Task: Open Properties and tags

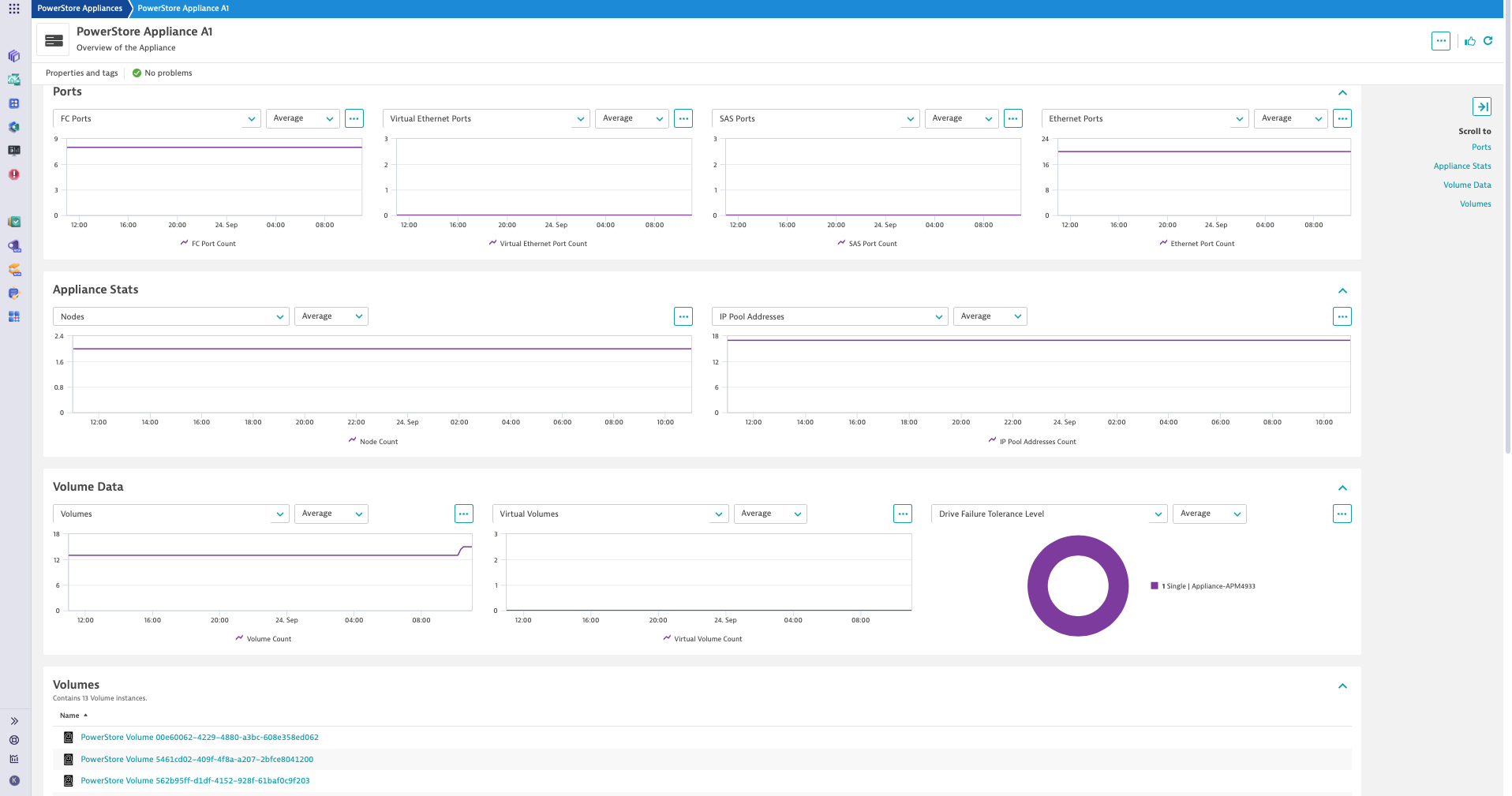Action: 82,73
